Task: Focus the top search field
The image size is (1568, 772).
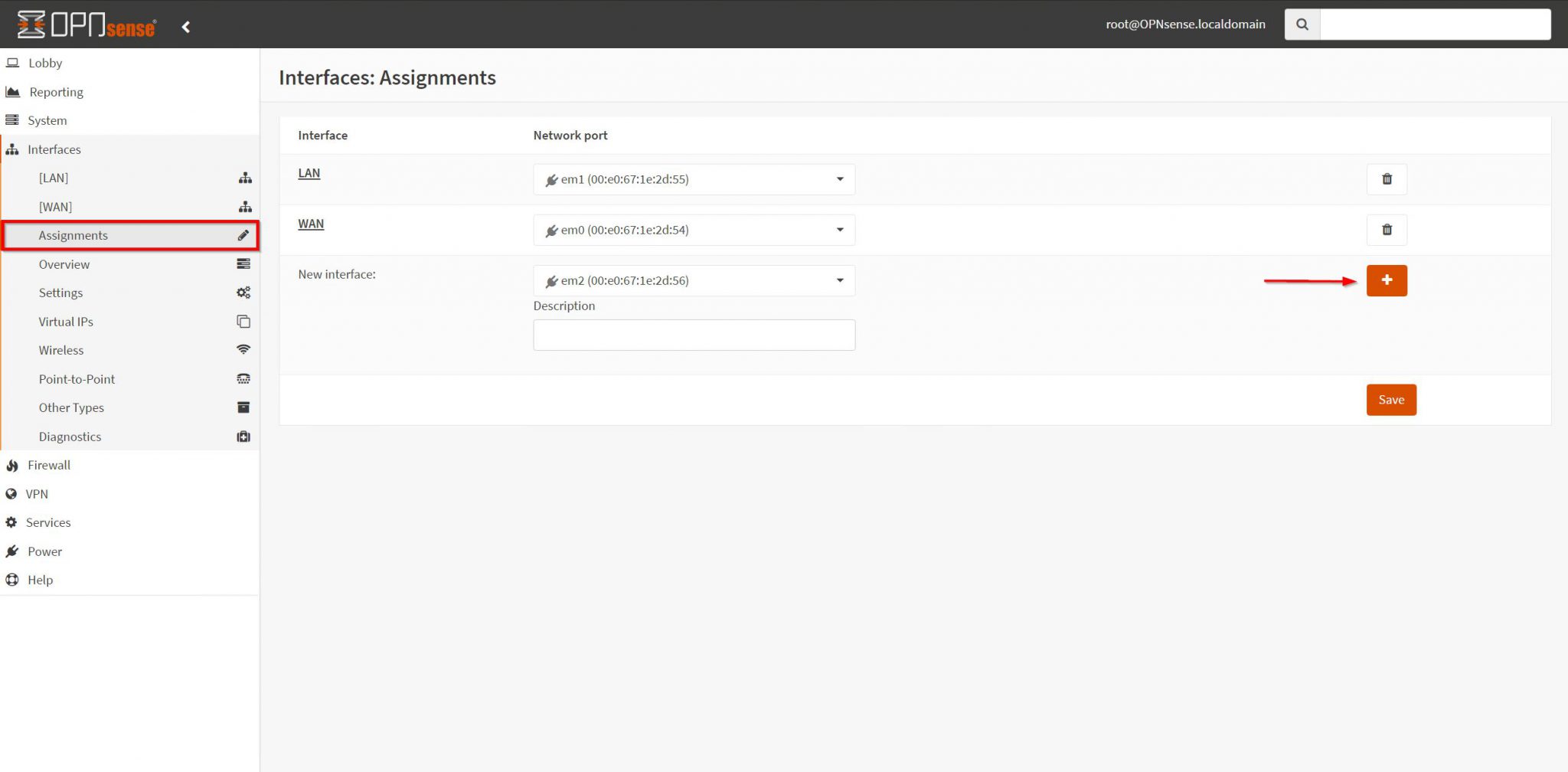Action: [1436, 25]
